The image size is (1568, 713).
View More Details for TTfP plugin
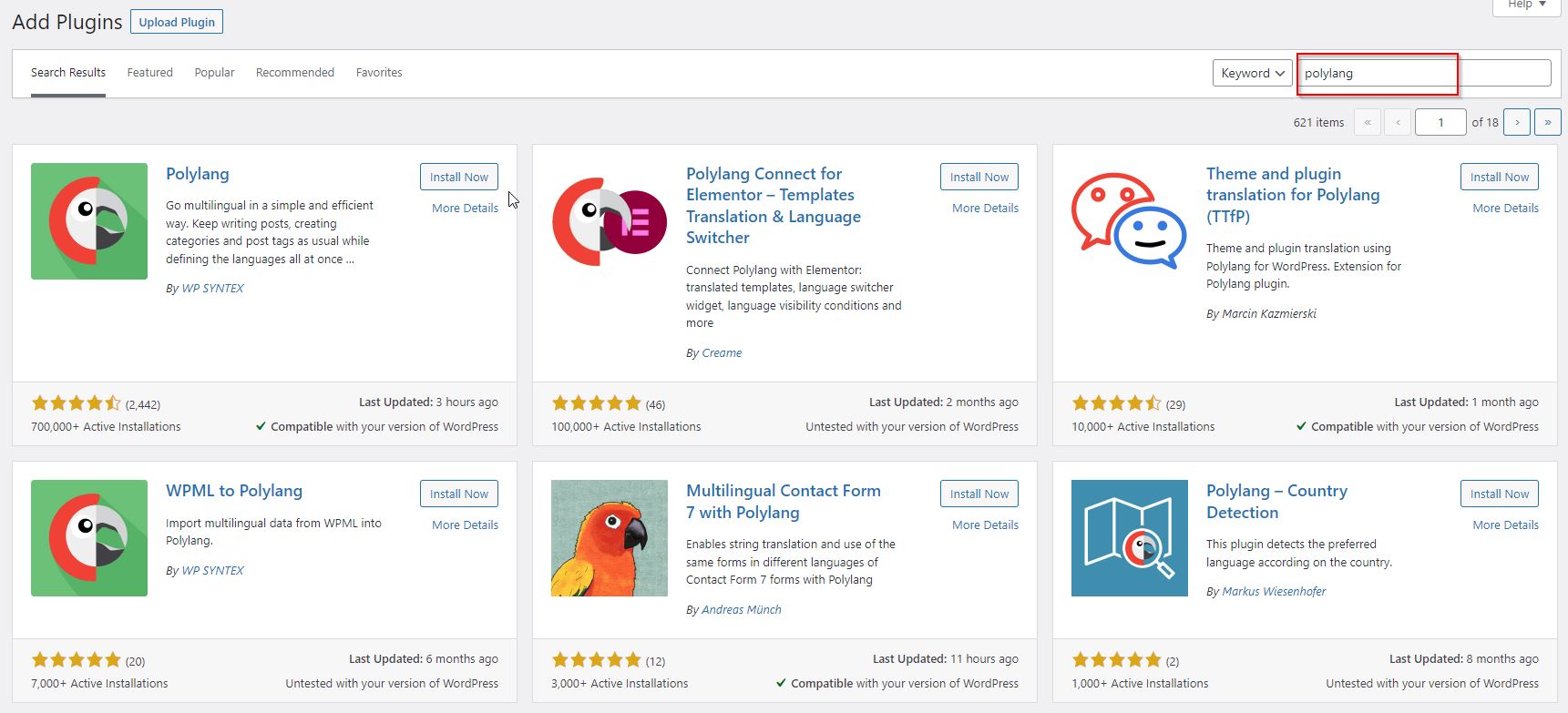coord(1505,209)
